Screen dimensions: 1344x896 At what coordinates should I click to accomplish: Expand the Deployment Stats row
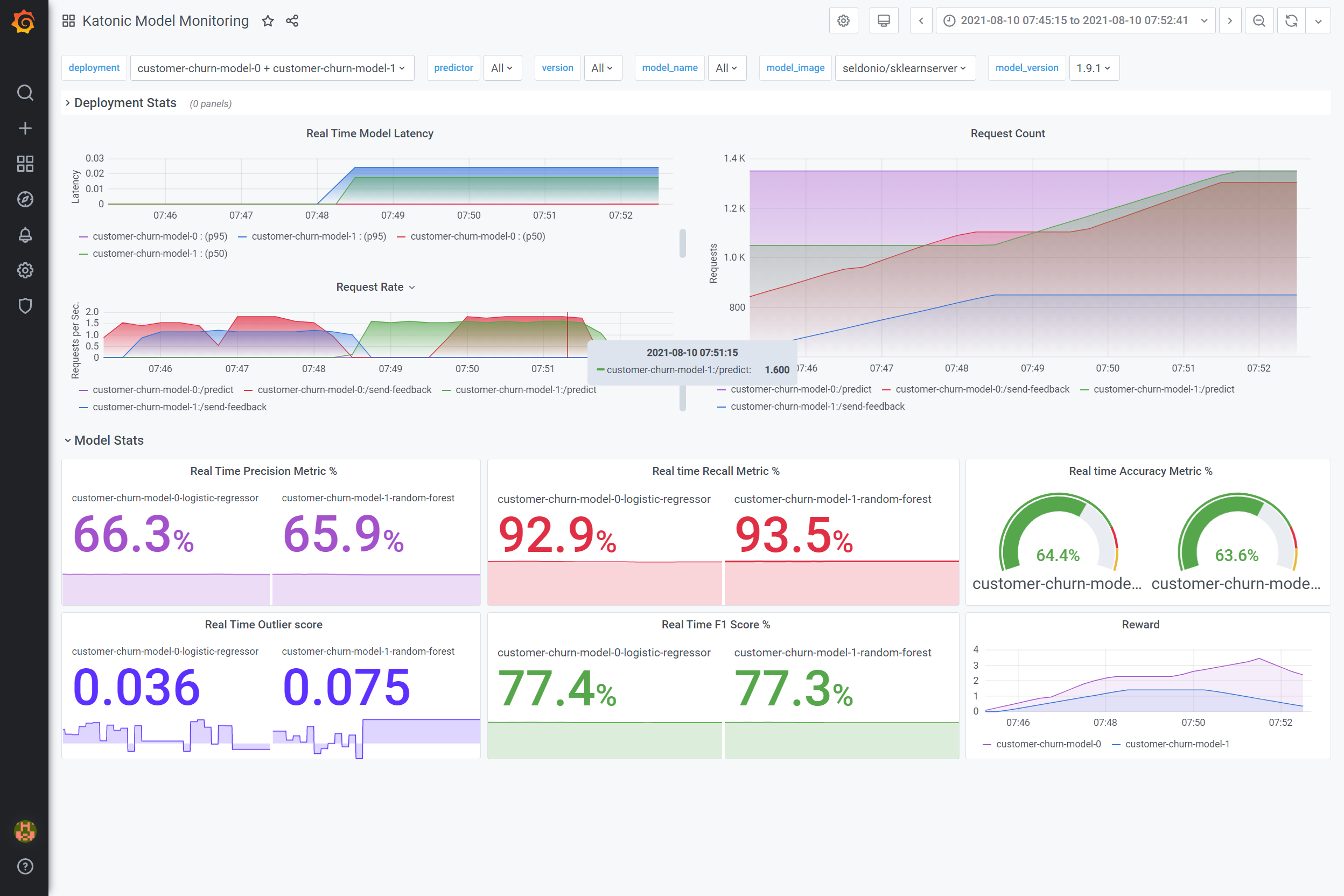(x=124, y=103)
